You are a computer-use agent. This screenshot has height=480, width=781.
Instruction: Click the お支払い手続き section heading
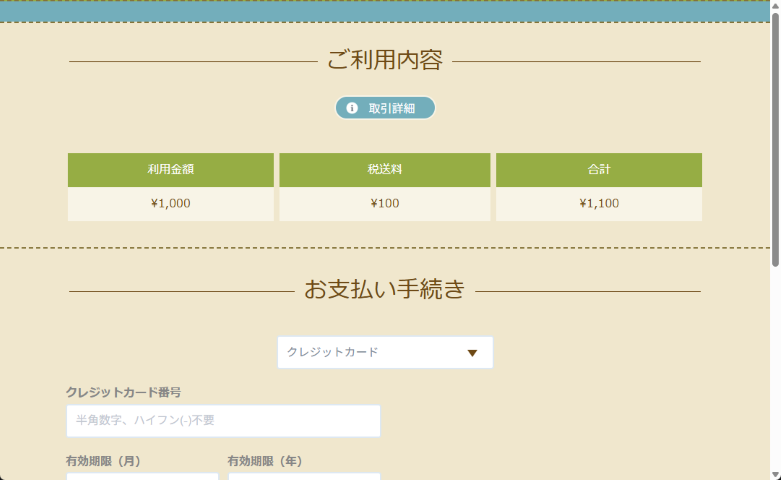385,290
